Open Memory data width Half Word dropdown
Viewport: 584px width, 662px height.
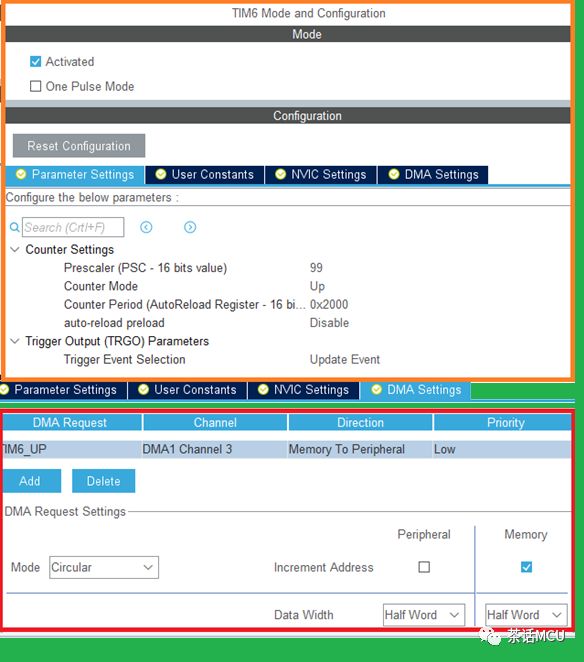526,615
